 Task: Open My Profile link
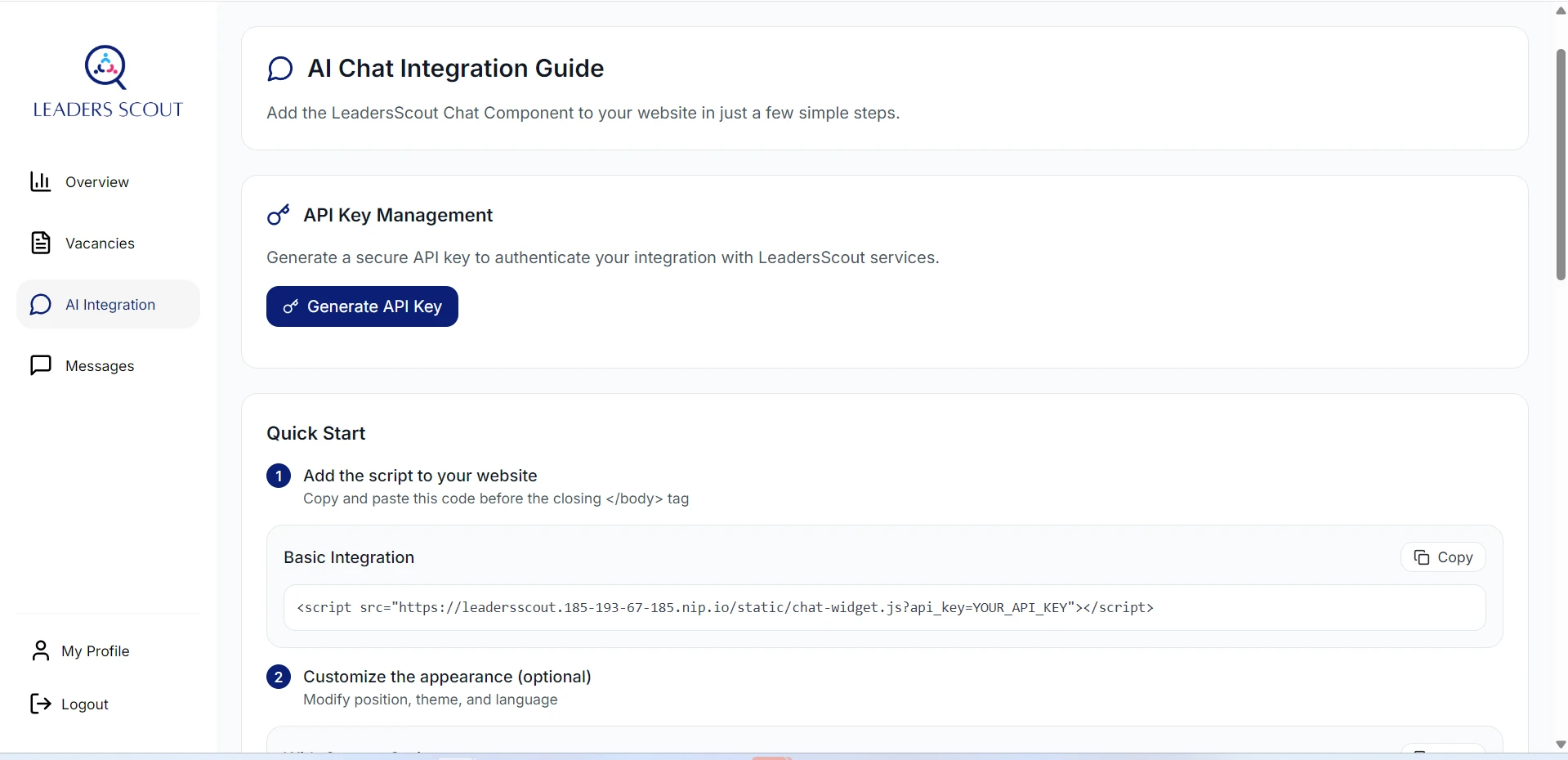(x=96, y=651)
